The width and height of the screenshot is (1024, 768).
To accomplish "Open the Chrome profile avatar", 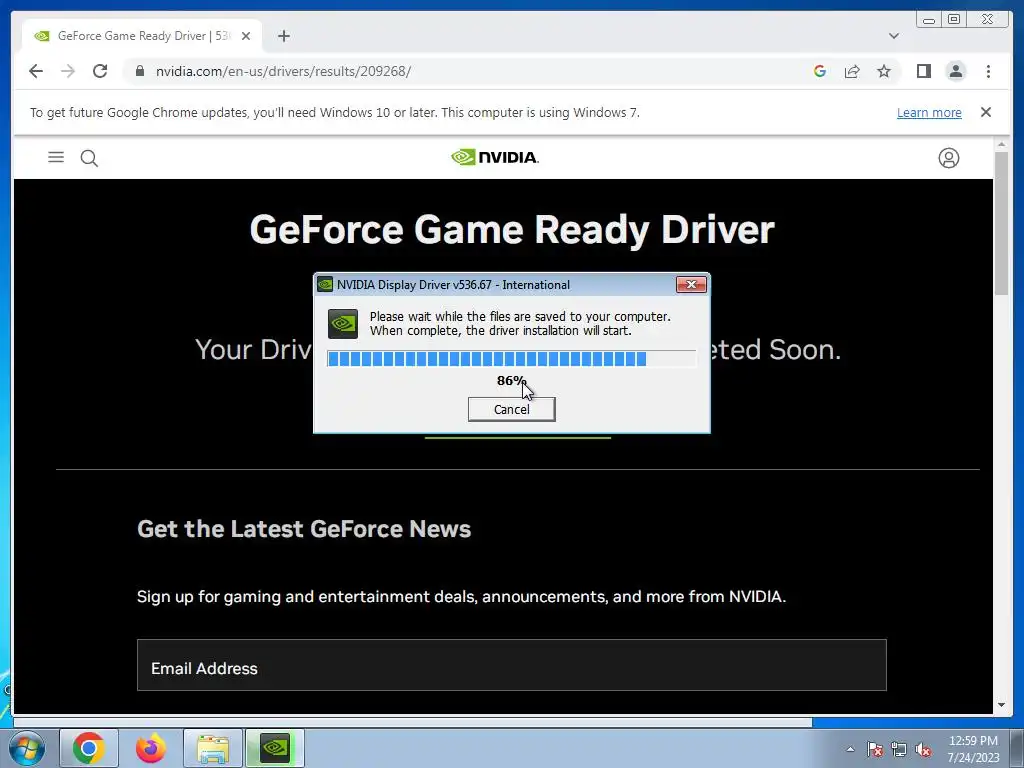I will pyautogui.click(x=955, y=71).
